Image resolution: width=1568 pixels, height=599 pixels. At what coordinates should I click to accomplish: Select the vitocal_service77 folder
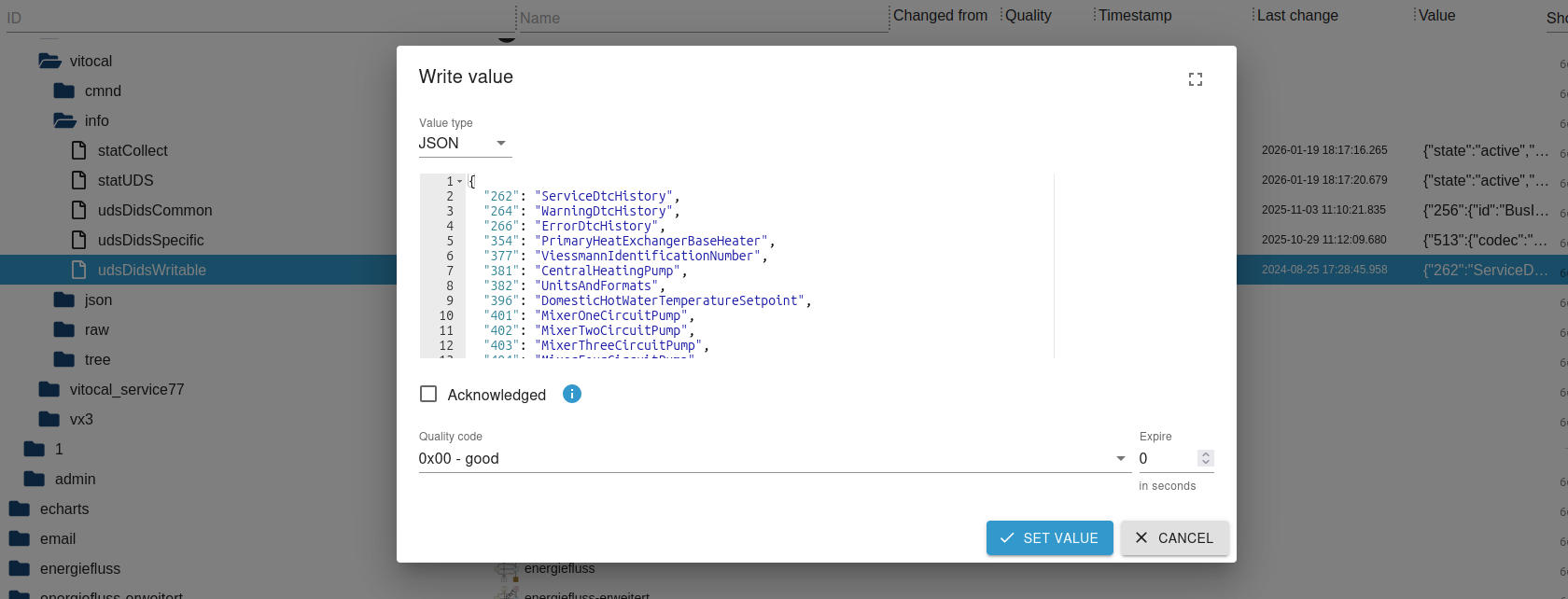[126, 389]
